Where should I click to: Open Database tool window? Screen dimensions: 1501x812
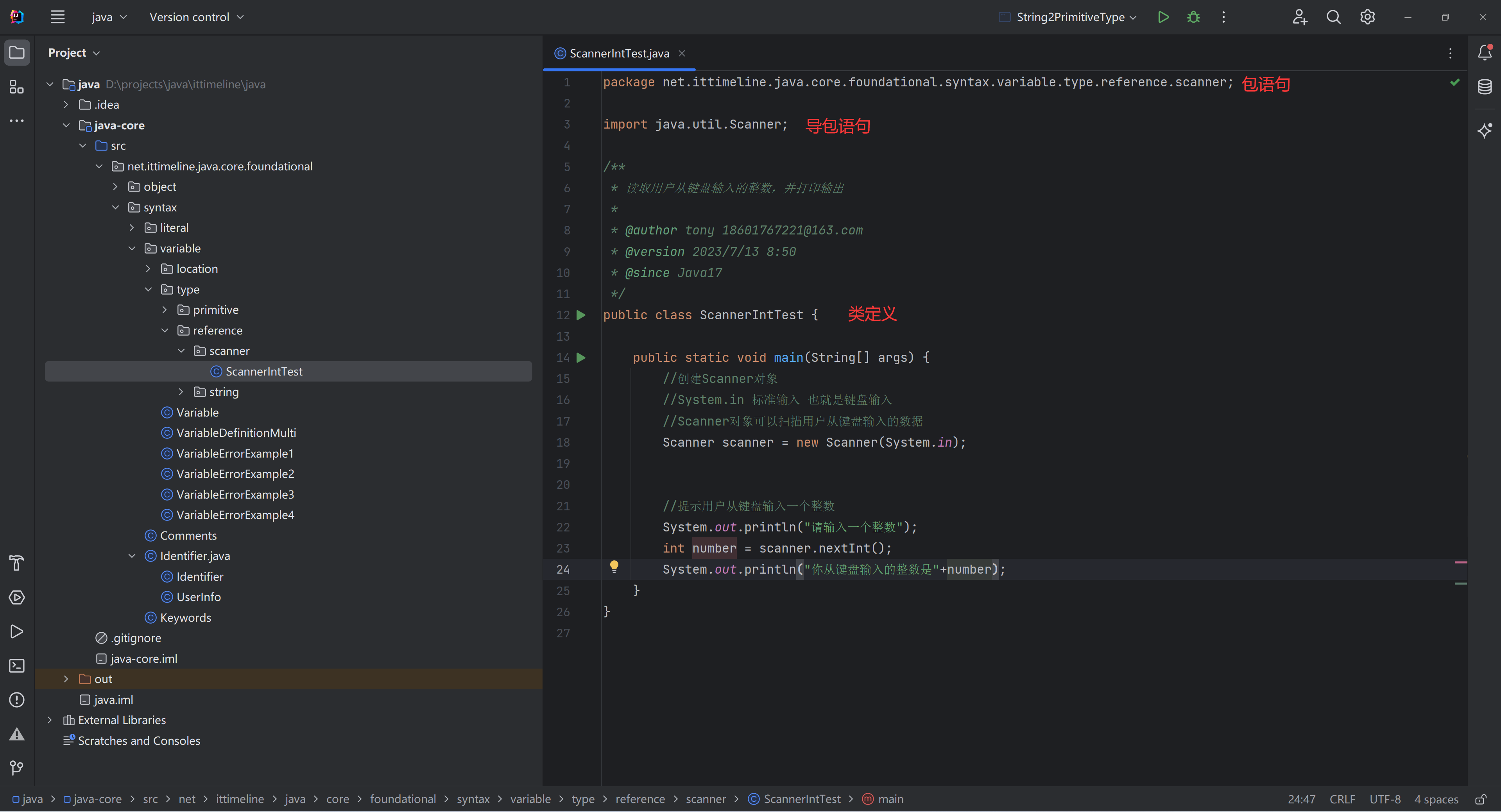coord(1485,87)
